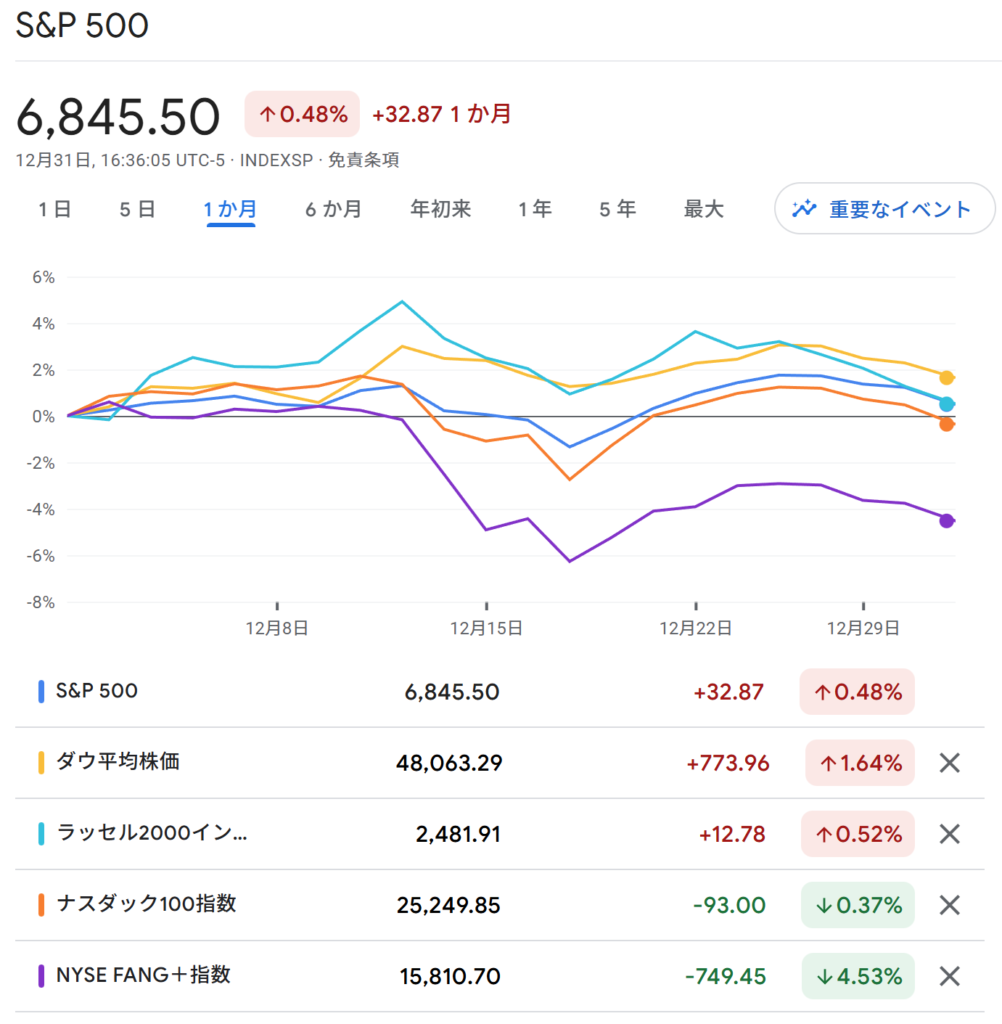1002x1024 pixels.
Task: Choose the 6か月 chart range
Action: (x=333, y=210)
